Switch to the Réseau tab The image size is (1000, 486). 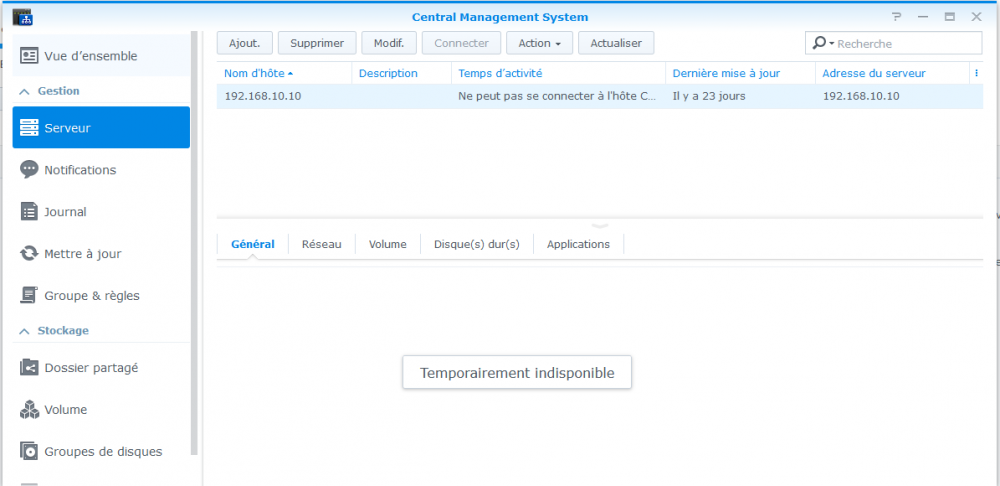pos(321,244)
